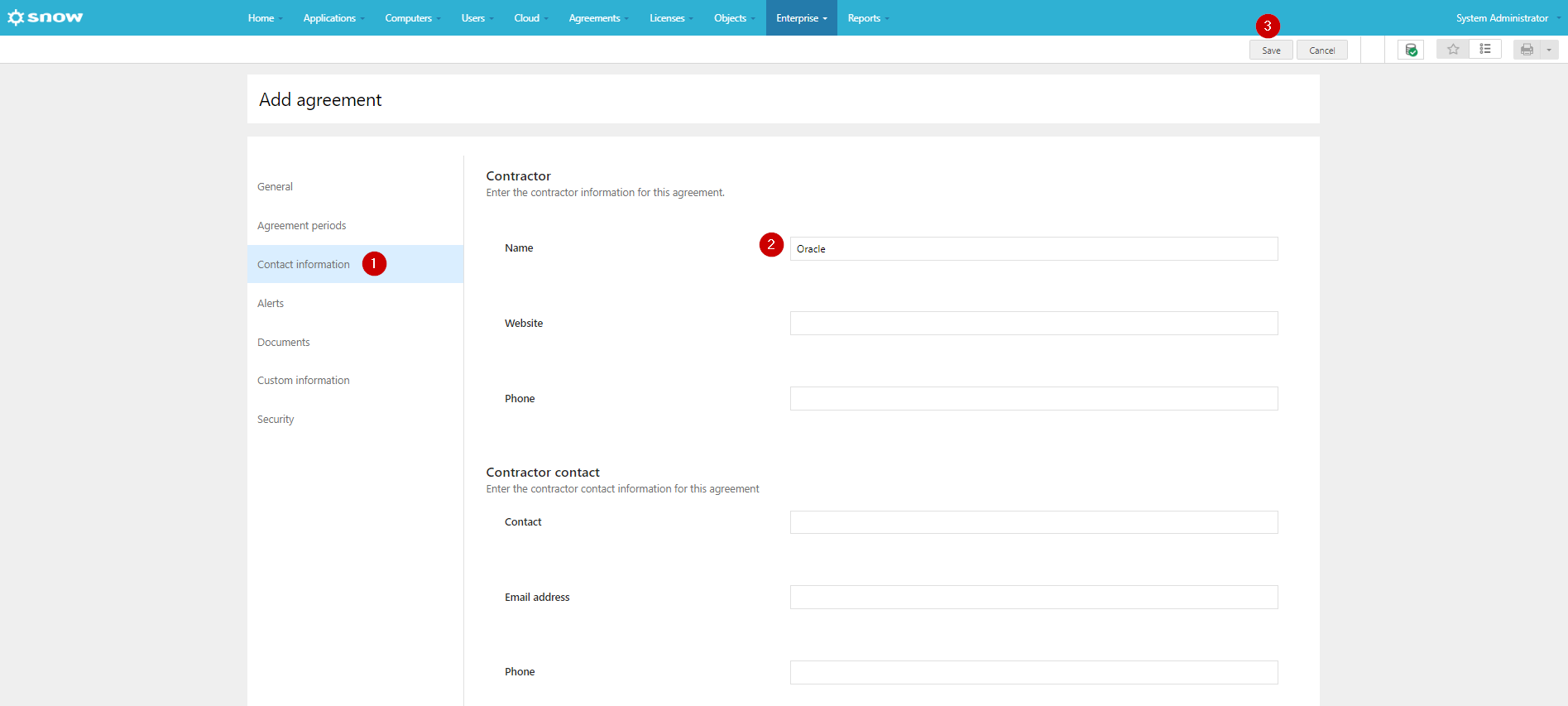Select the General section

355,187
